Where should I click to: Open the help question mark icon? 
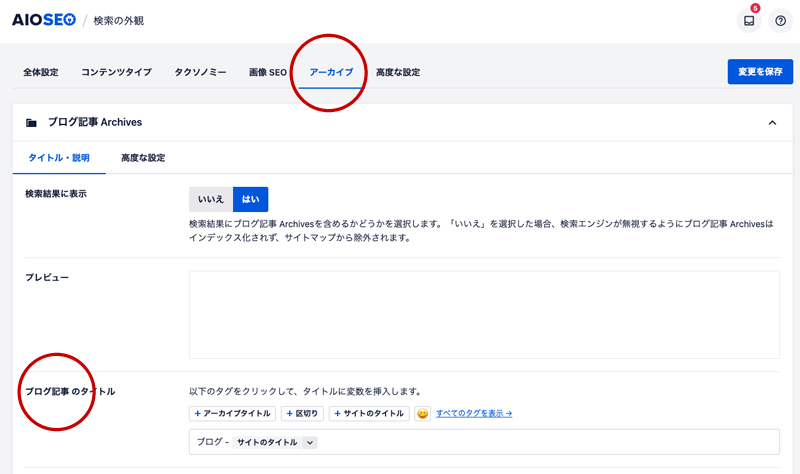[x=781, y=21]
